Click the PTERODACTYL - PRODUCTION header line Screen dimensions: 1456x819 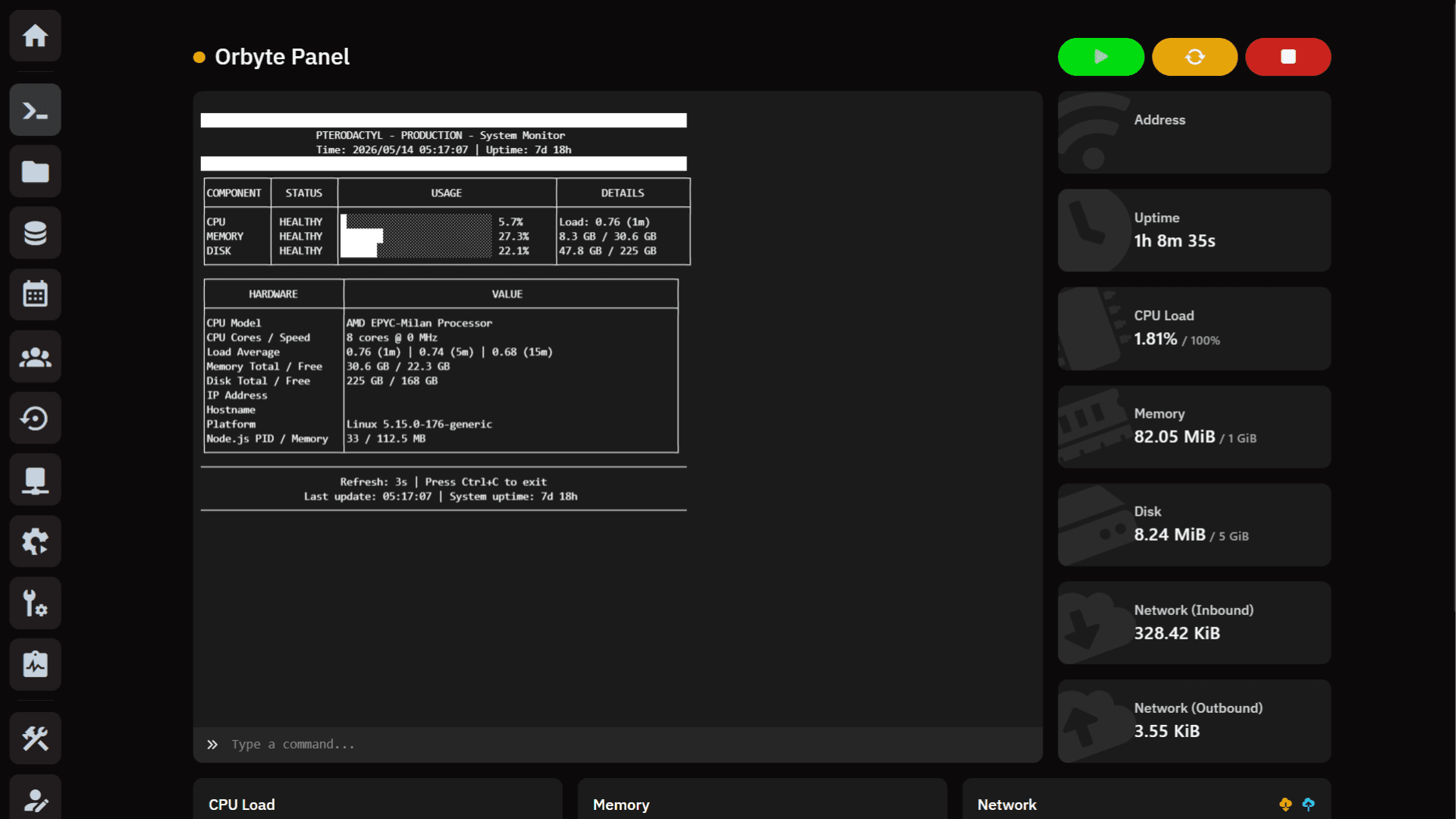(441, 136)
